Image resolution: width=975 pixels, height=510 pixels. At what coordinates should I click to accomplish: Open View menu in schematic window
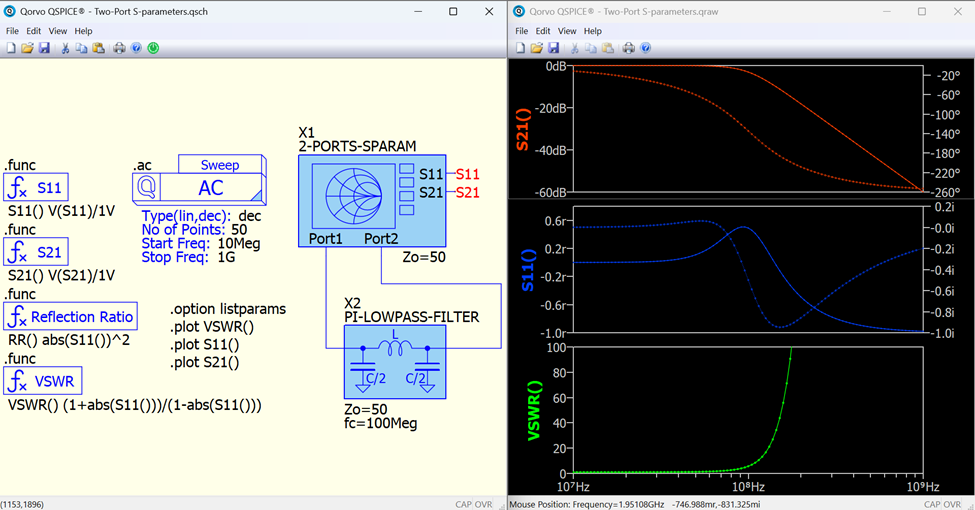(58, 31)
